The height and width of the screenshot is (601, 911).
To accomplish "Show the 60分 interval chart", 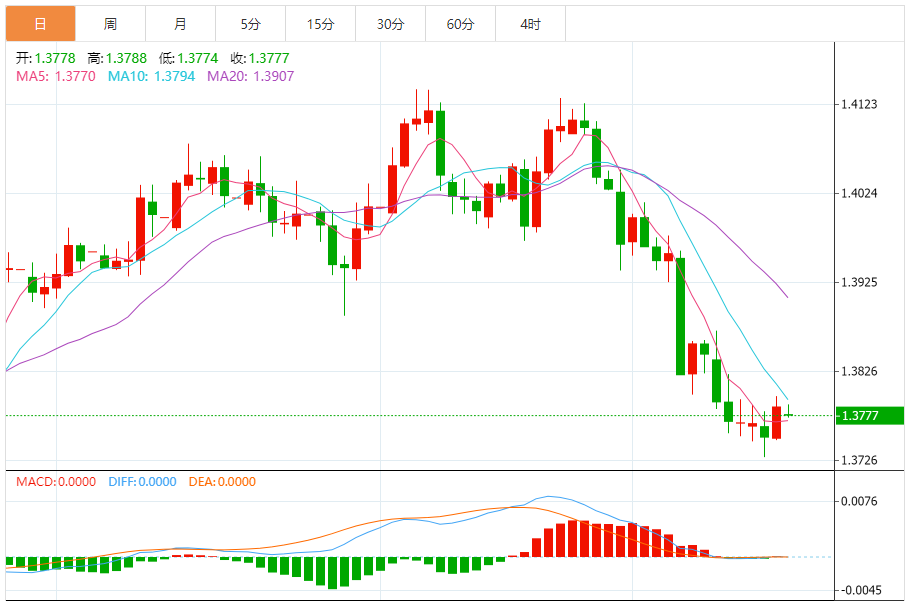I will [x=460, y=24].
